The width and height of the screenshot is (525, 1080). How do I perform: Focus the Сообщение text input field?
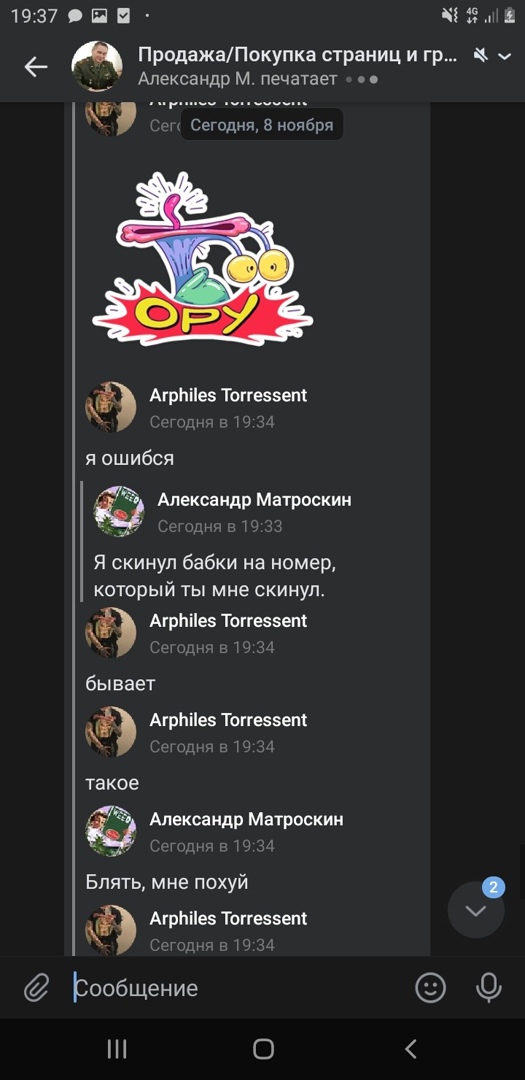click(237, 988)
